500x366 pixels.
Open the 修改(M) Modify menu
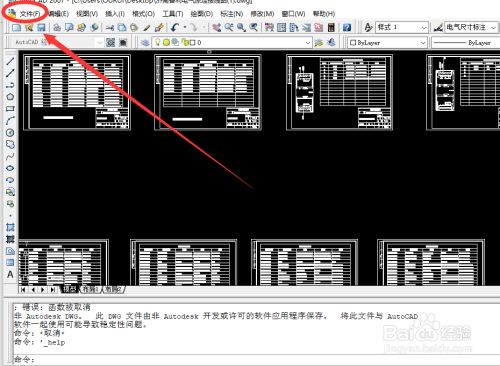(262, 14)
